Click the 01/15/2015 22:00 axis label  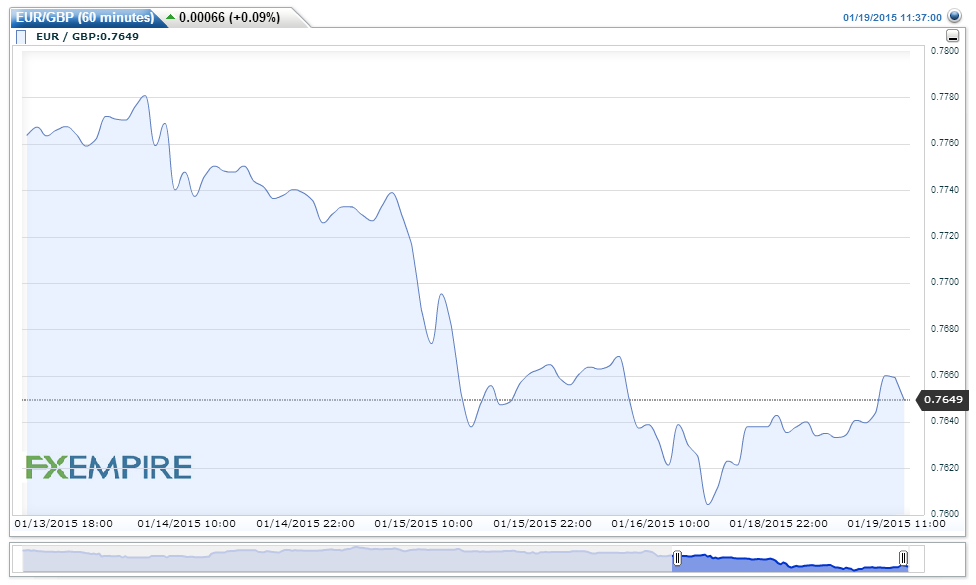coord(542,523)
